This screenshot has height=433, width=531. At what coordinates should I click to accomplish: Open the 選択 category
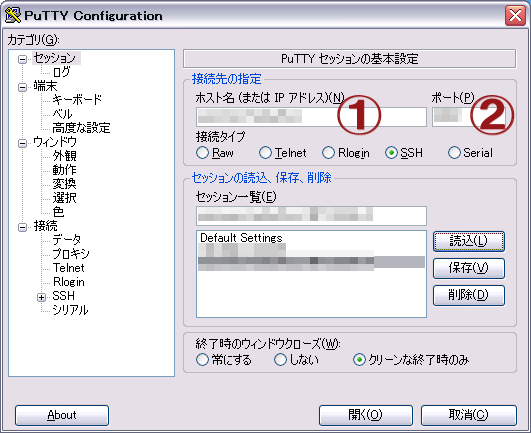click(64, 197)
